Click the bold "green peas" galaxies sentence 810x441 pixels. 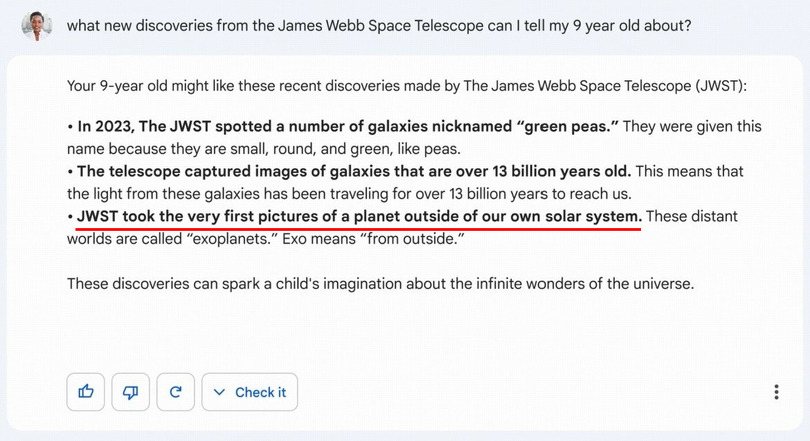tap(348, 127)
